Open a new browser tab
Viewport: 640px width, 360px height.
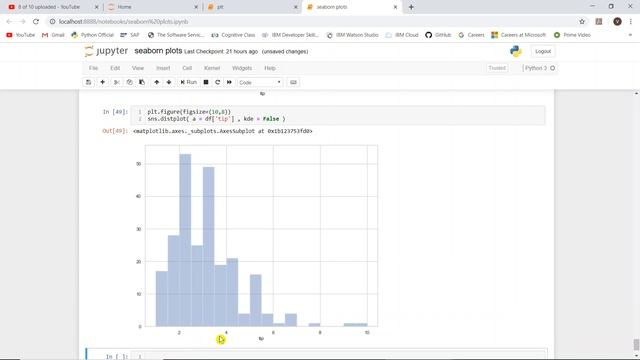coord(411,7)
